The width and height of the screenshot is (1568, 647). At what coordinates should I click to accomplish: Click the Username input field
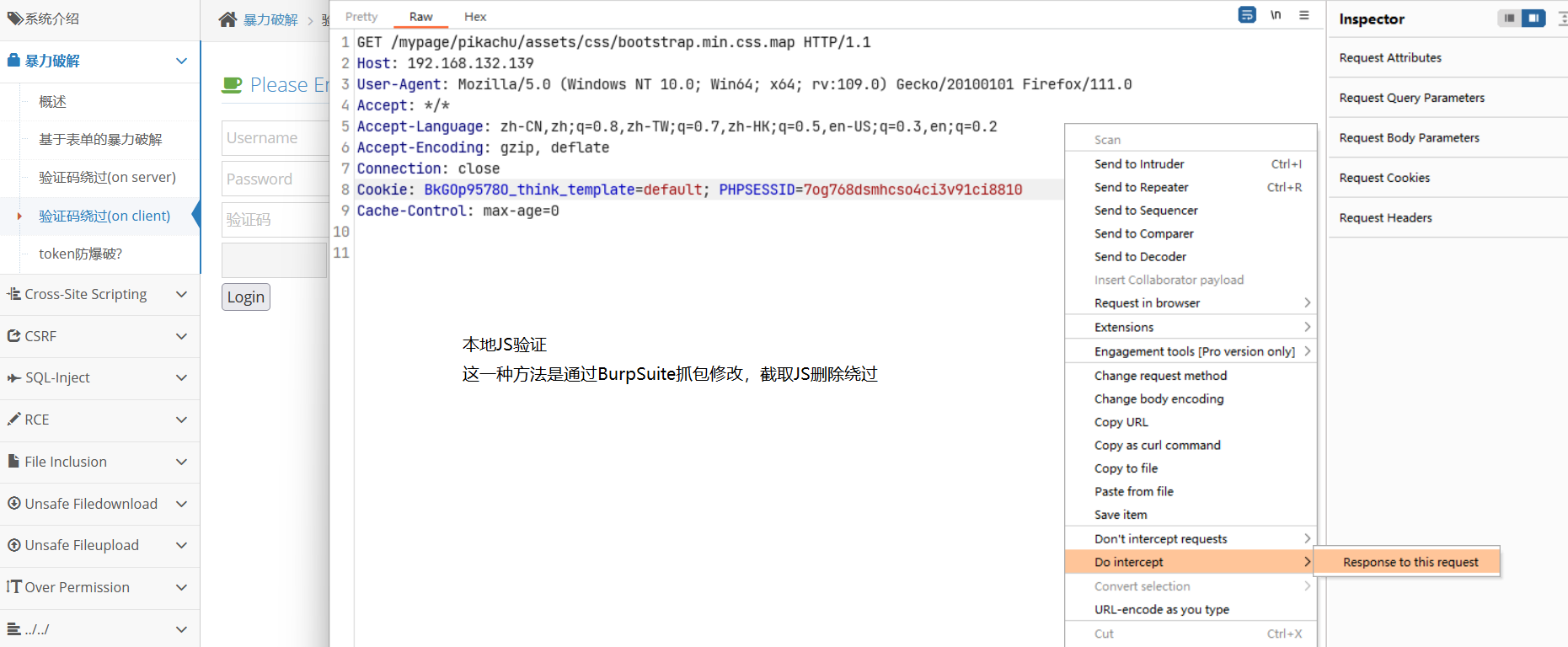275,138
